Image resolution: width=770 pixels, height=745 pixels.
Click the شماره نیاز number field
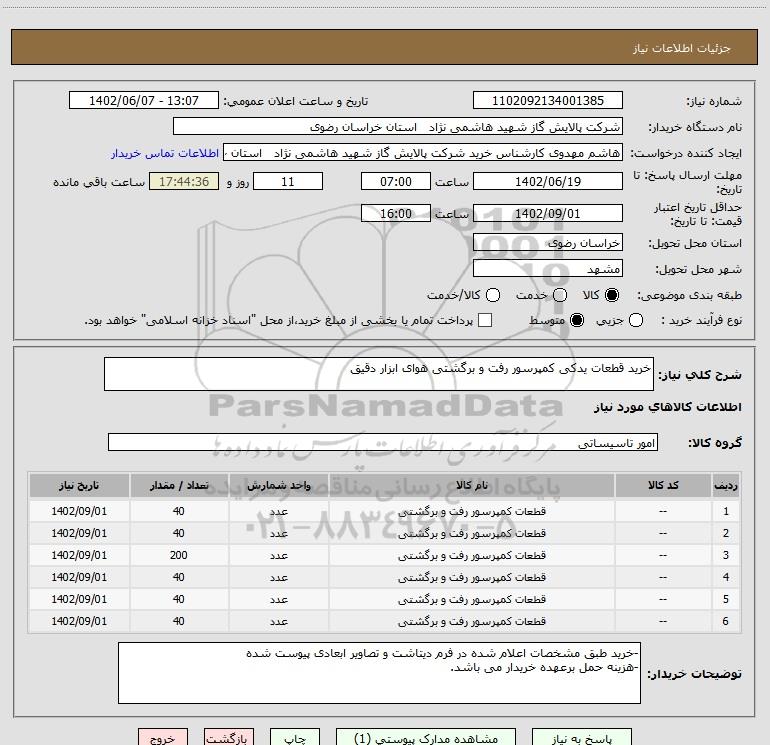click(547, 101)
